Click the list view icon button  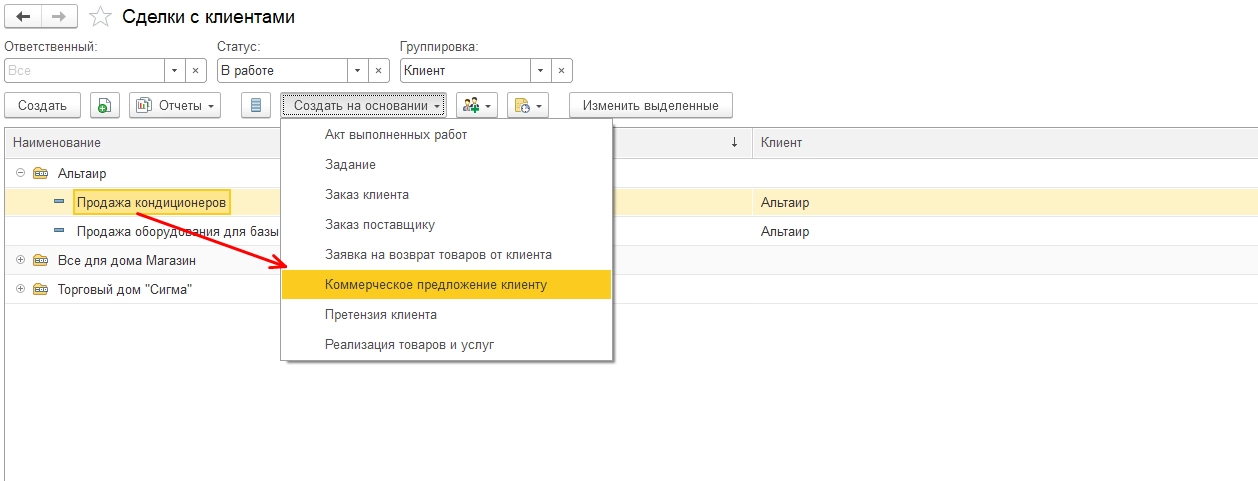click(256, 105)
